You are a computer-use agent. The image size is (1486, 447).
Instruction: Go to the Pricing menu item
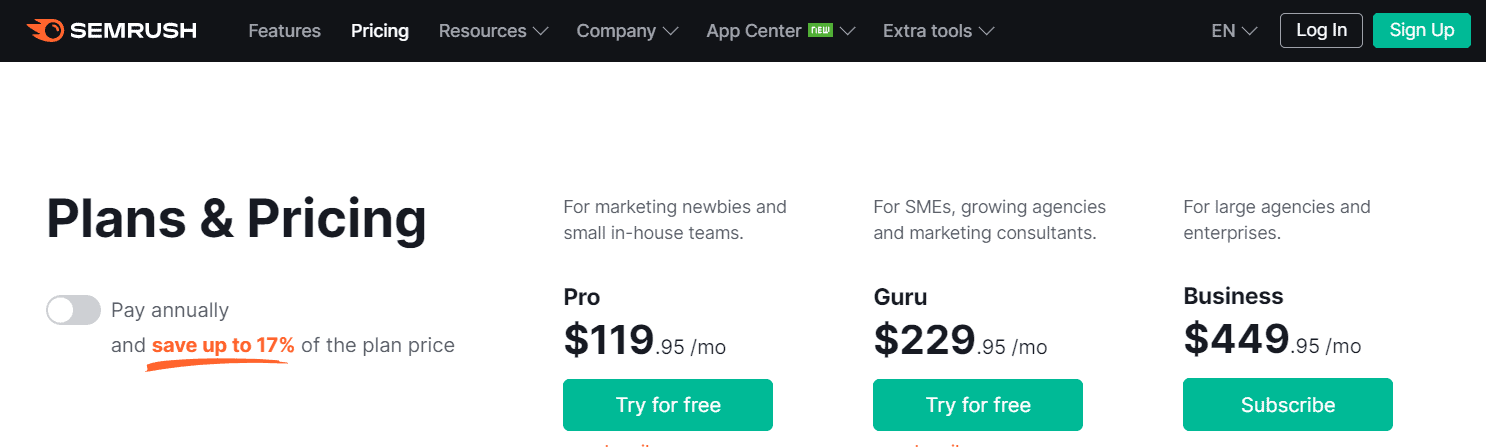point(380,31)
